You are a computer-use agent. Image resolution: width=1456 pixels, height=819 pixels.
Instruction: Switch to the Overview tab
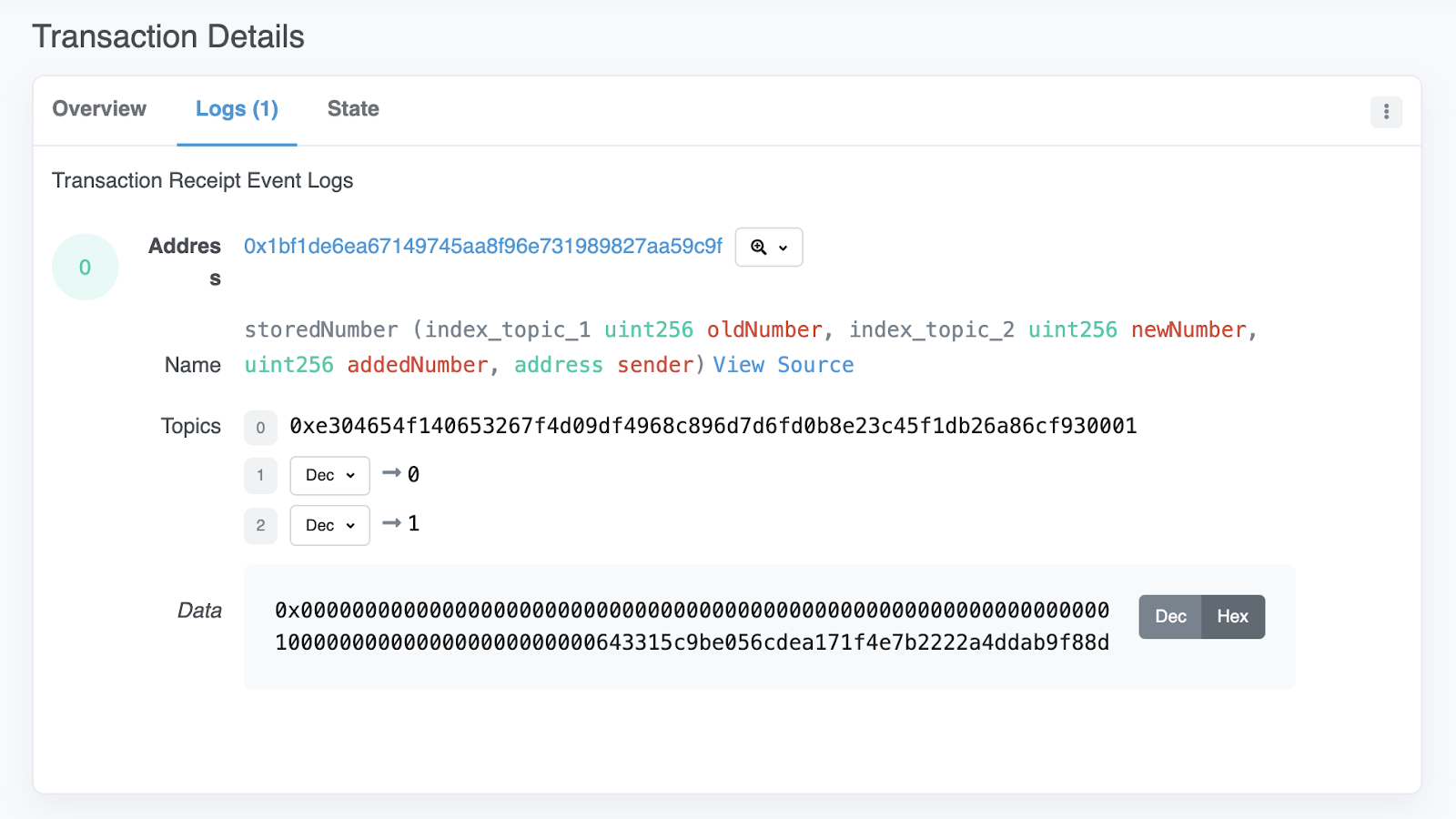point(98,109)
